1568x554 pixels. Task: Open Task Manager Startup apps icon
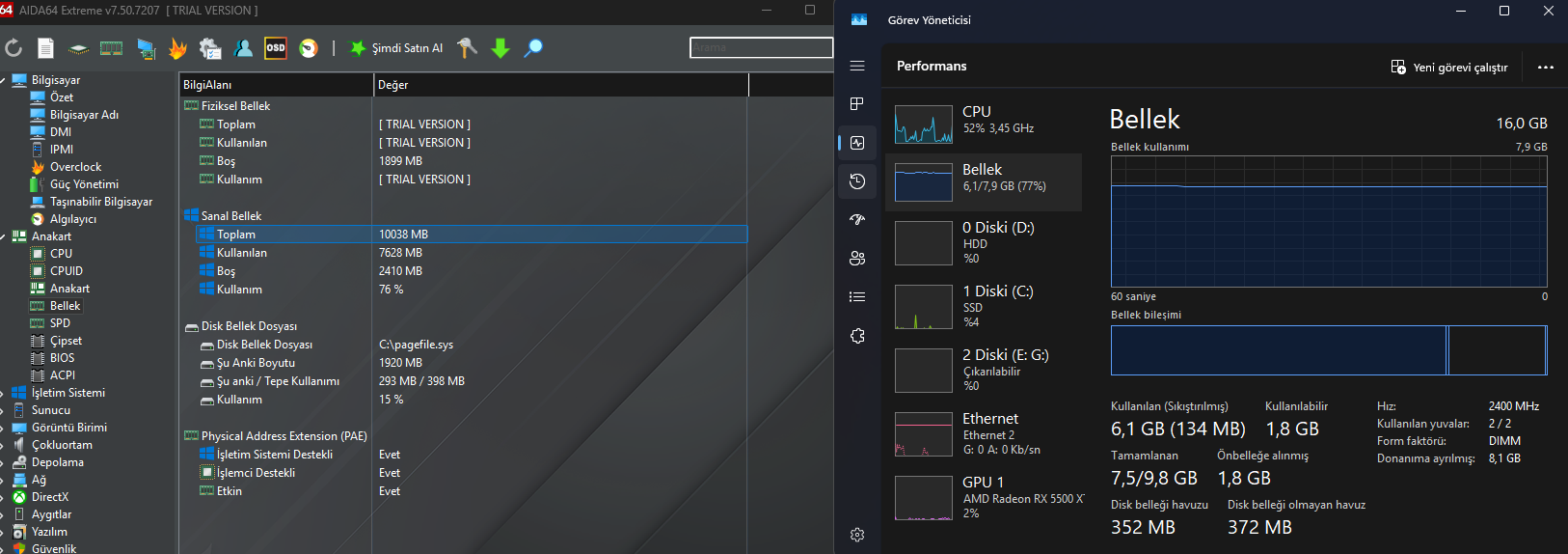coord(857,220)
